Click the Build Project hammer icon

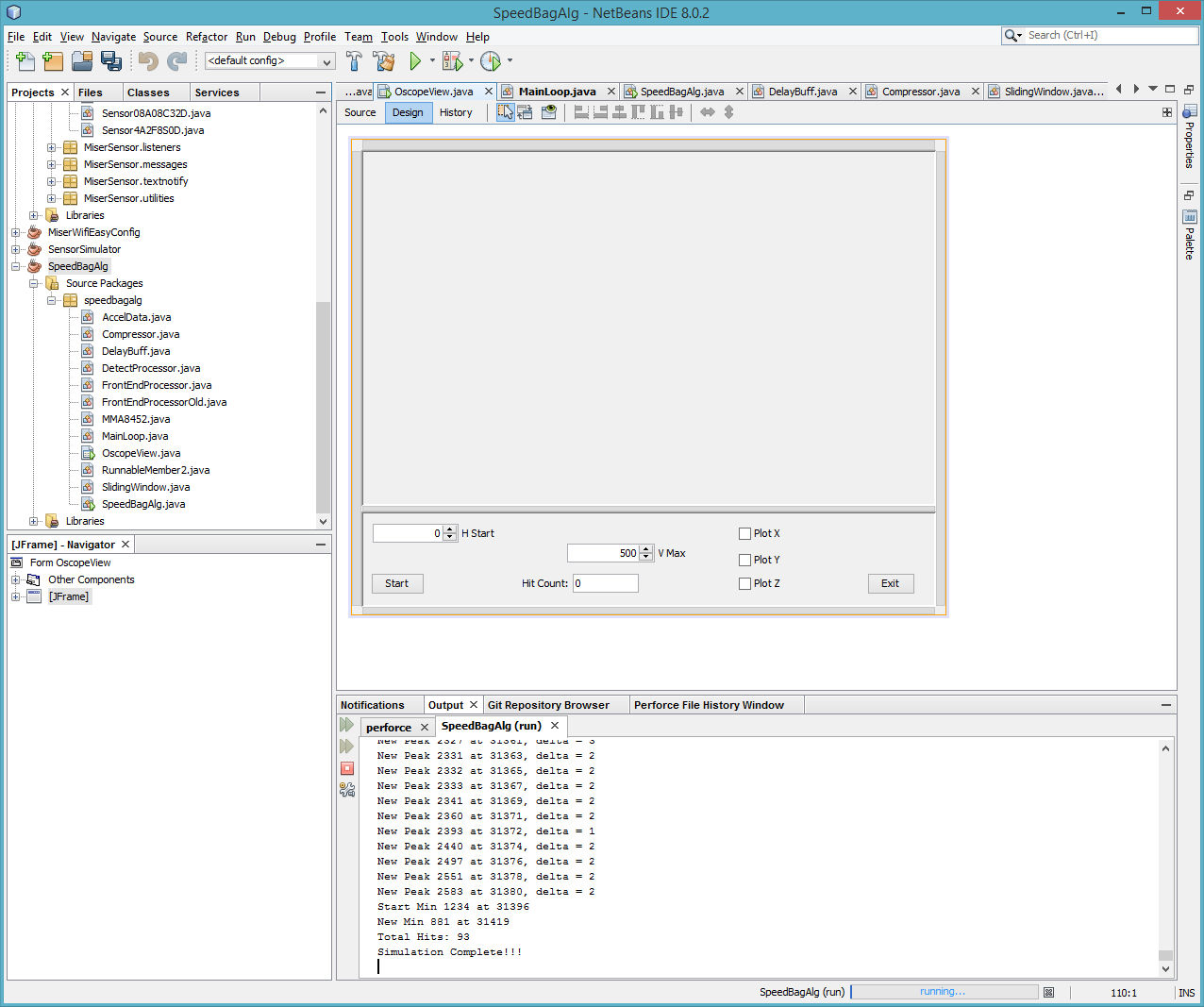(354, 61)
